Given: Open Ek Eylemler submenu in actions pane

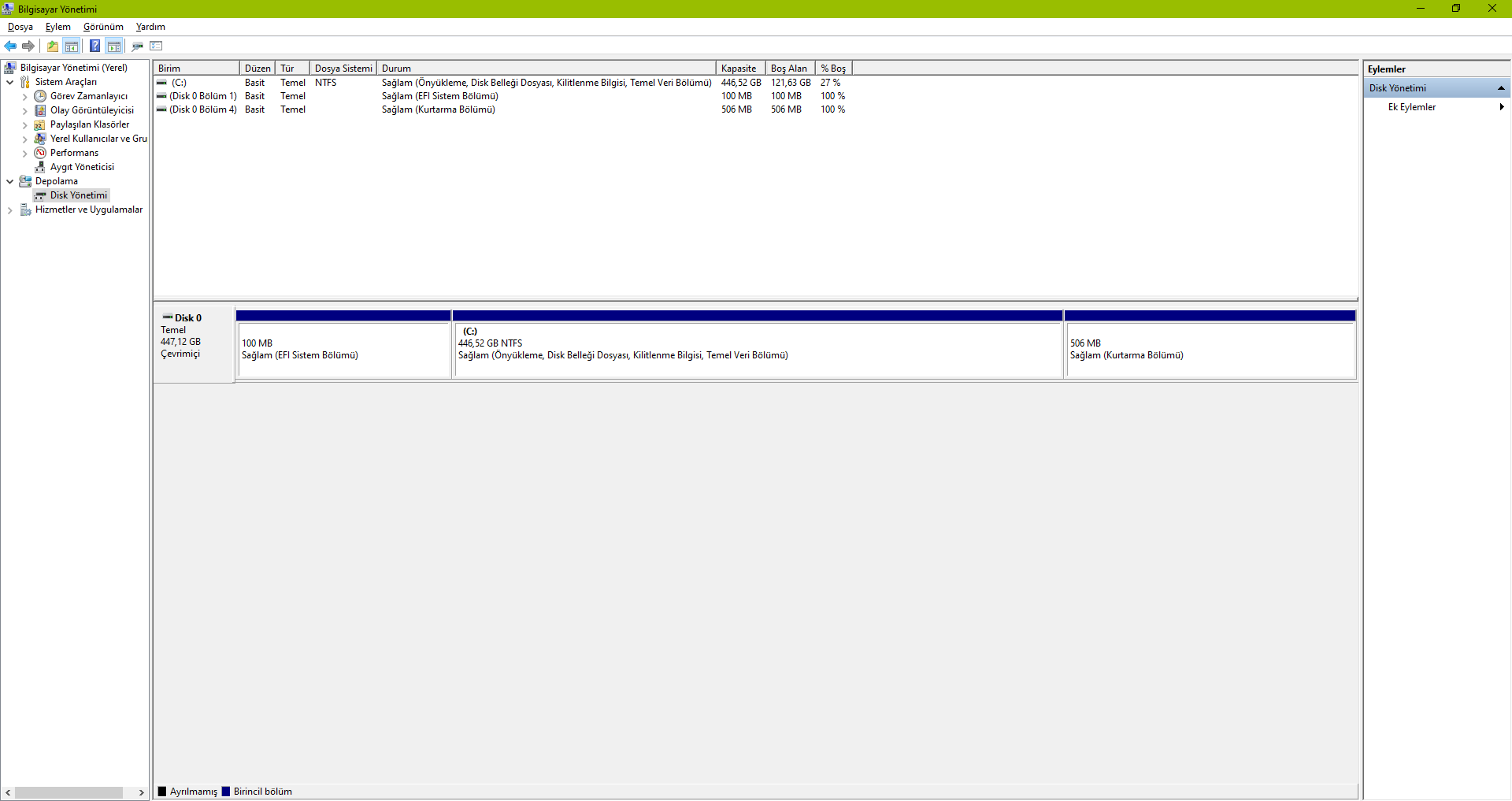Looking at the screenshot, I should click(x=1438, y=107).
